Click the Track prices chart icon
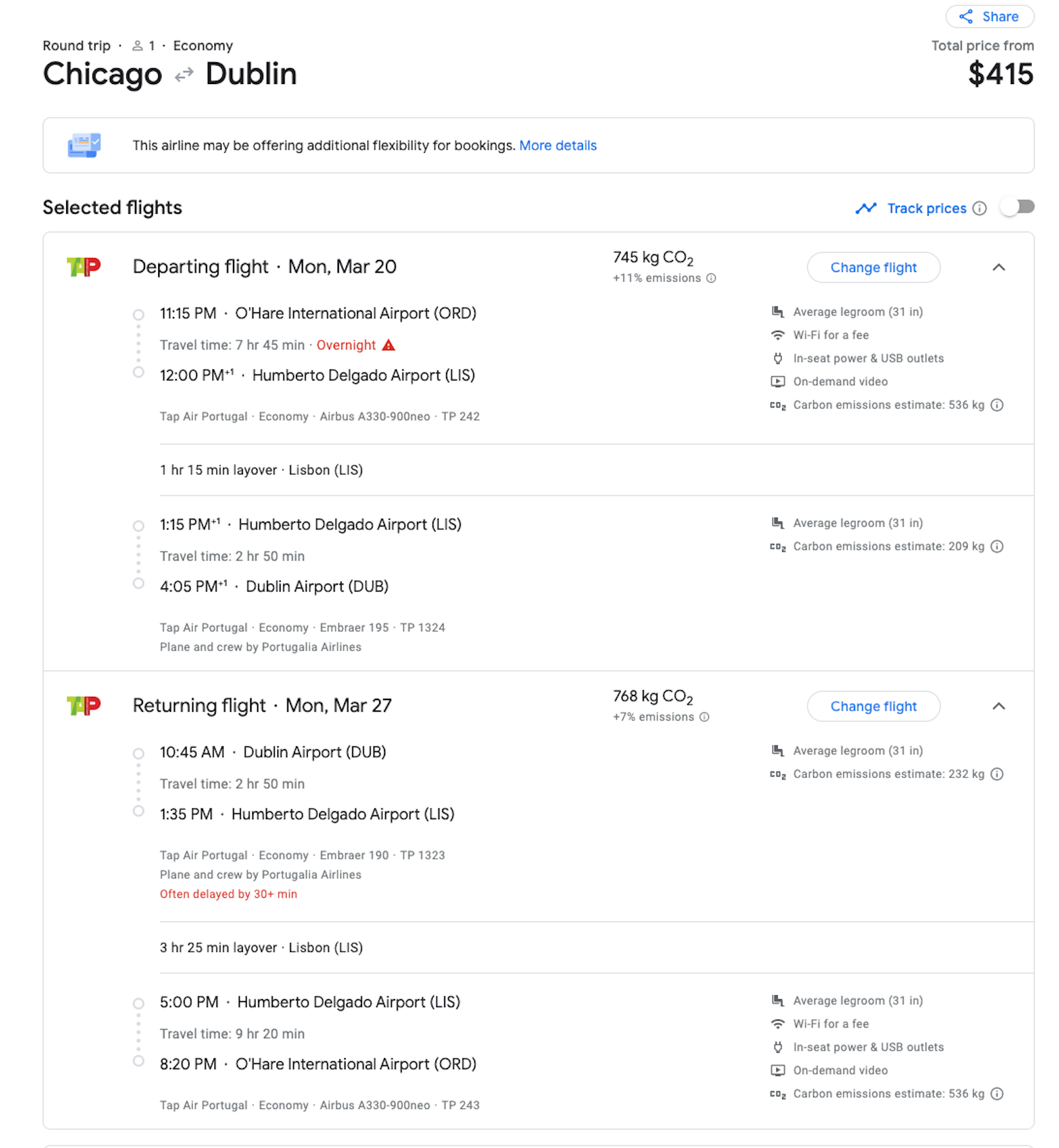This screenshot has width=1059, height=1148. (x=866, y=208)
